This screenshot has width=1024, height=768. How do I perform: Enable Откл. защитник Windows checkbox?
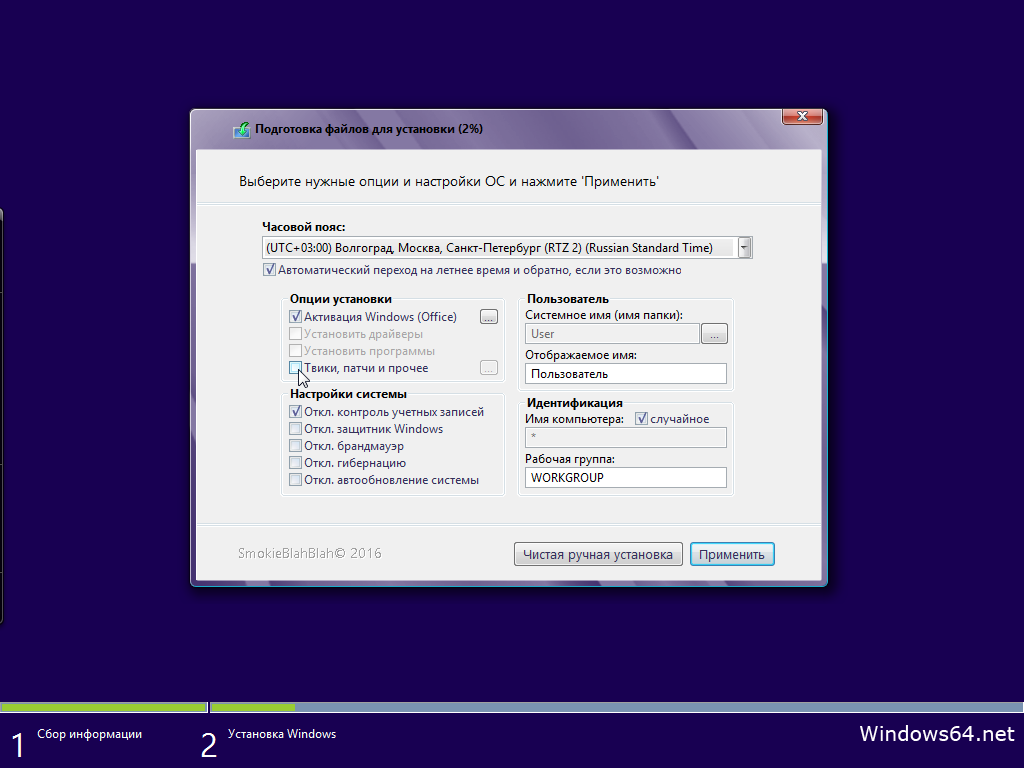tap(295, 429)
